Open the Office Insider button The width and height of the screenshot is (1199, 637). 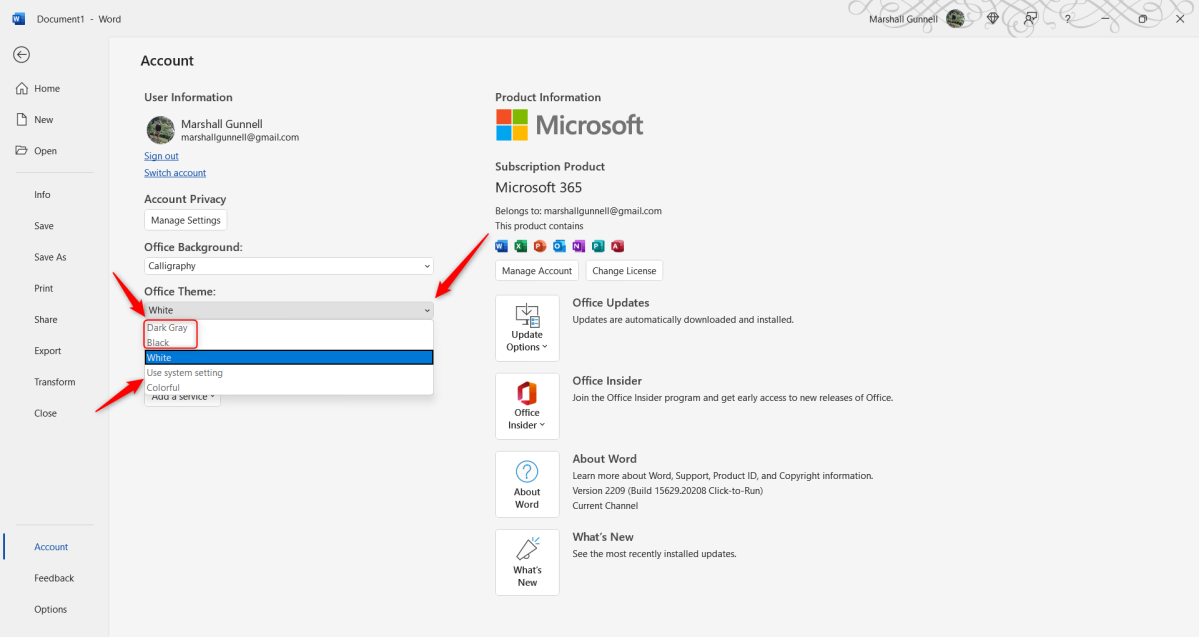click(x=527, y=406)
